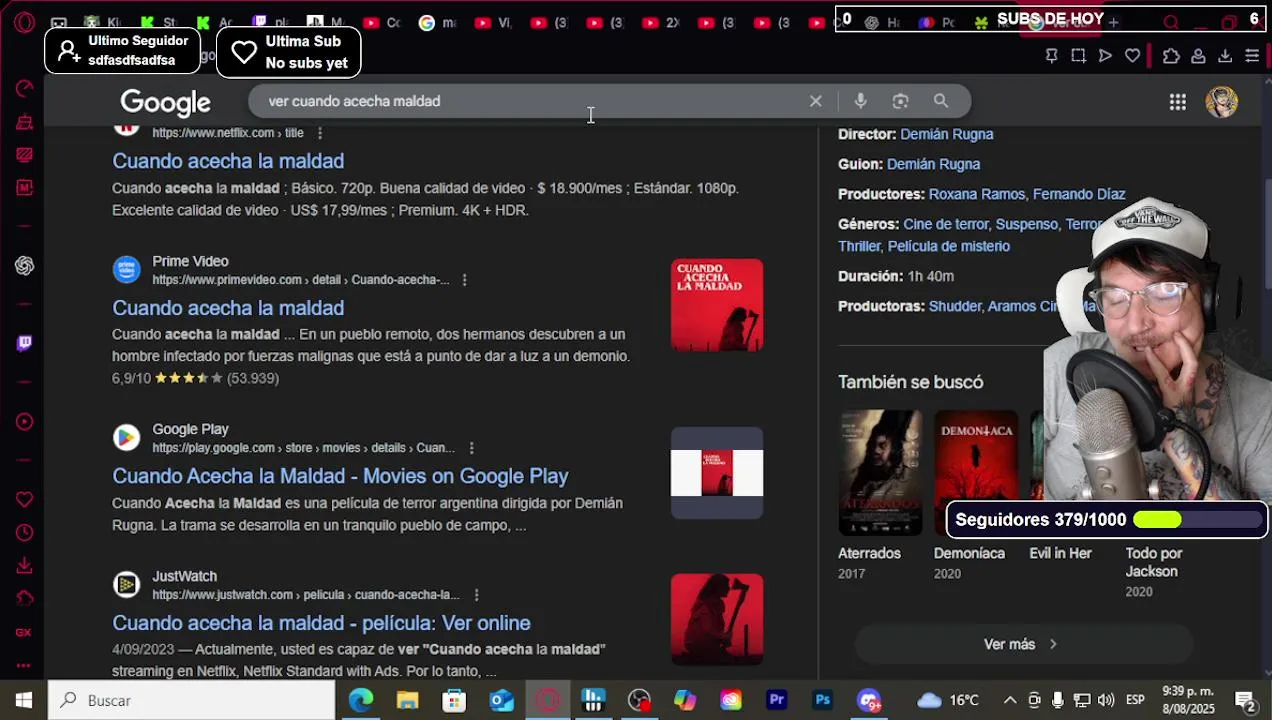The height and width of the screenshot is (720, 1272).
Task: Search by image with Google Lens
Action: (x=900, y=101)
